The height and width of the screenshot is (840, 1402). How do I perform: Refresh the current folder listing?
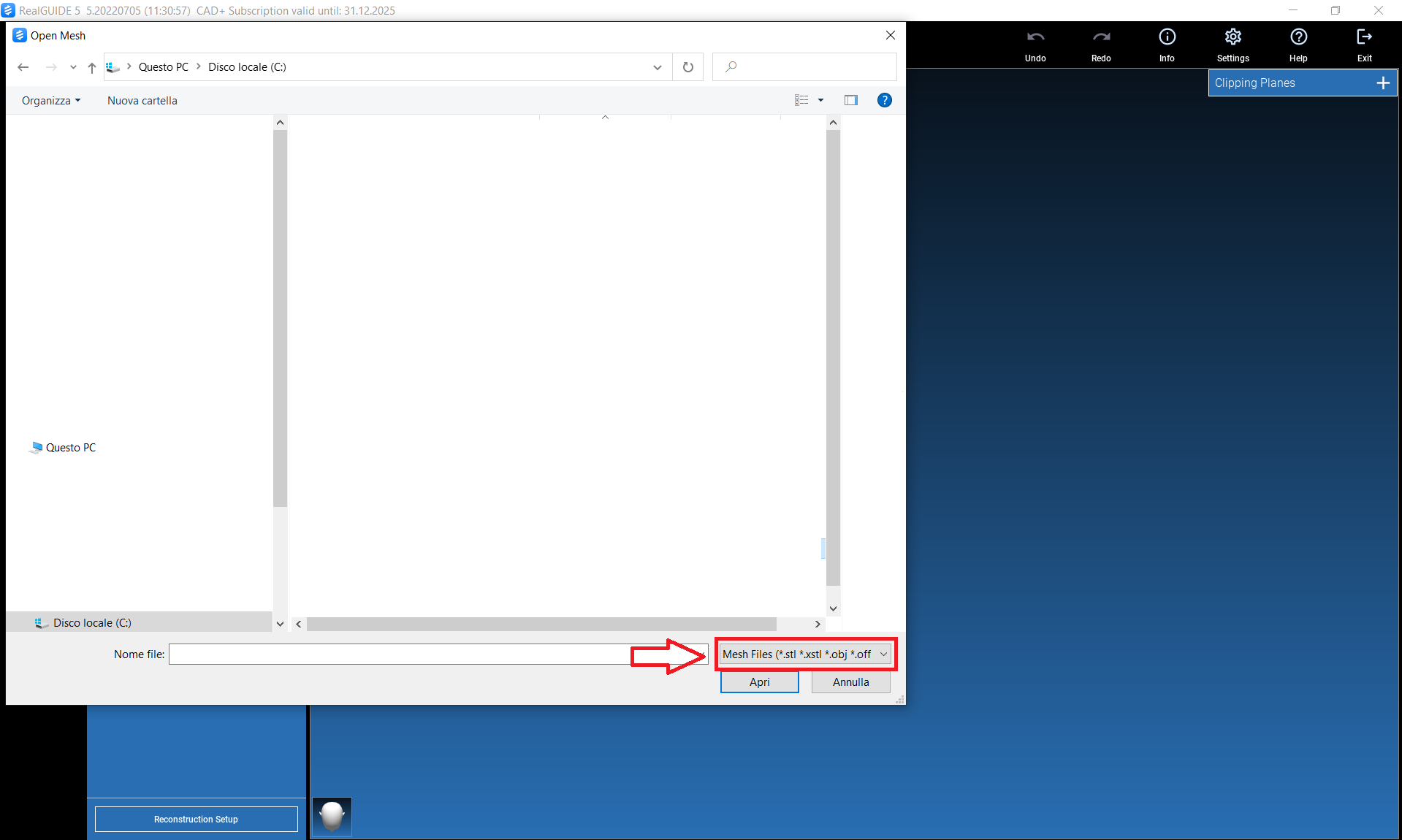[687, 67]
